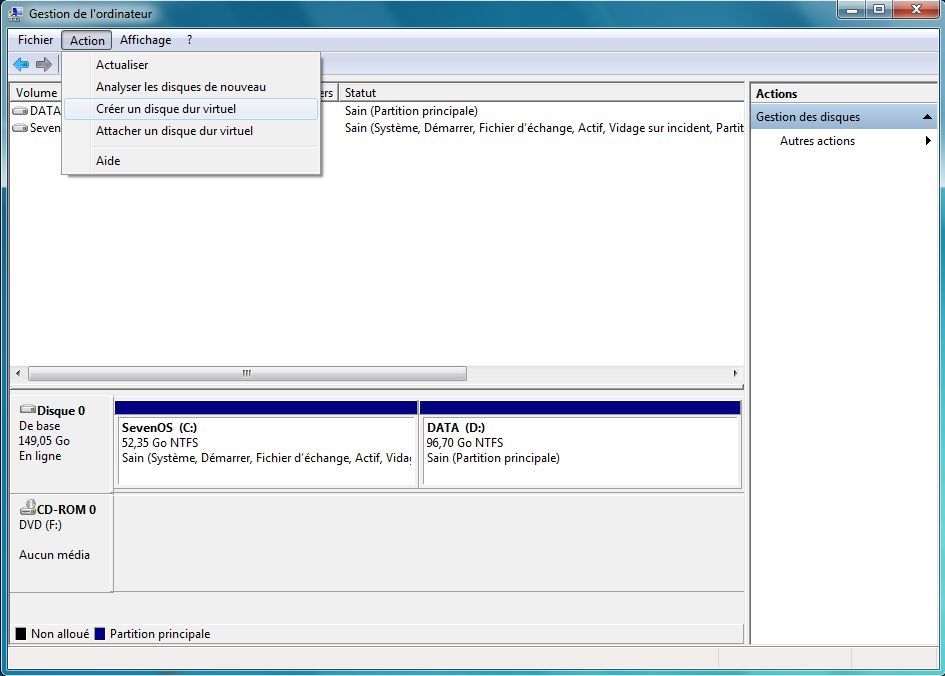The width and height of the screenshot is (945, 676).
Task: Click the Autres actions link
Action: tap(817, 141)
